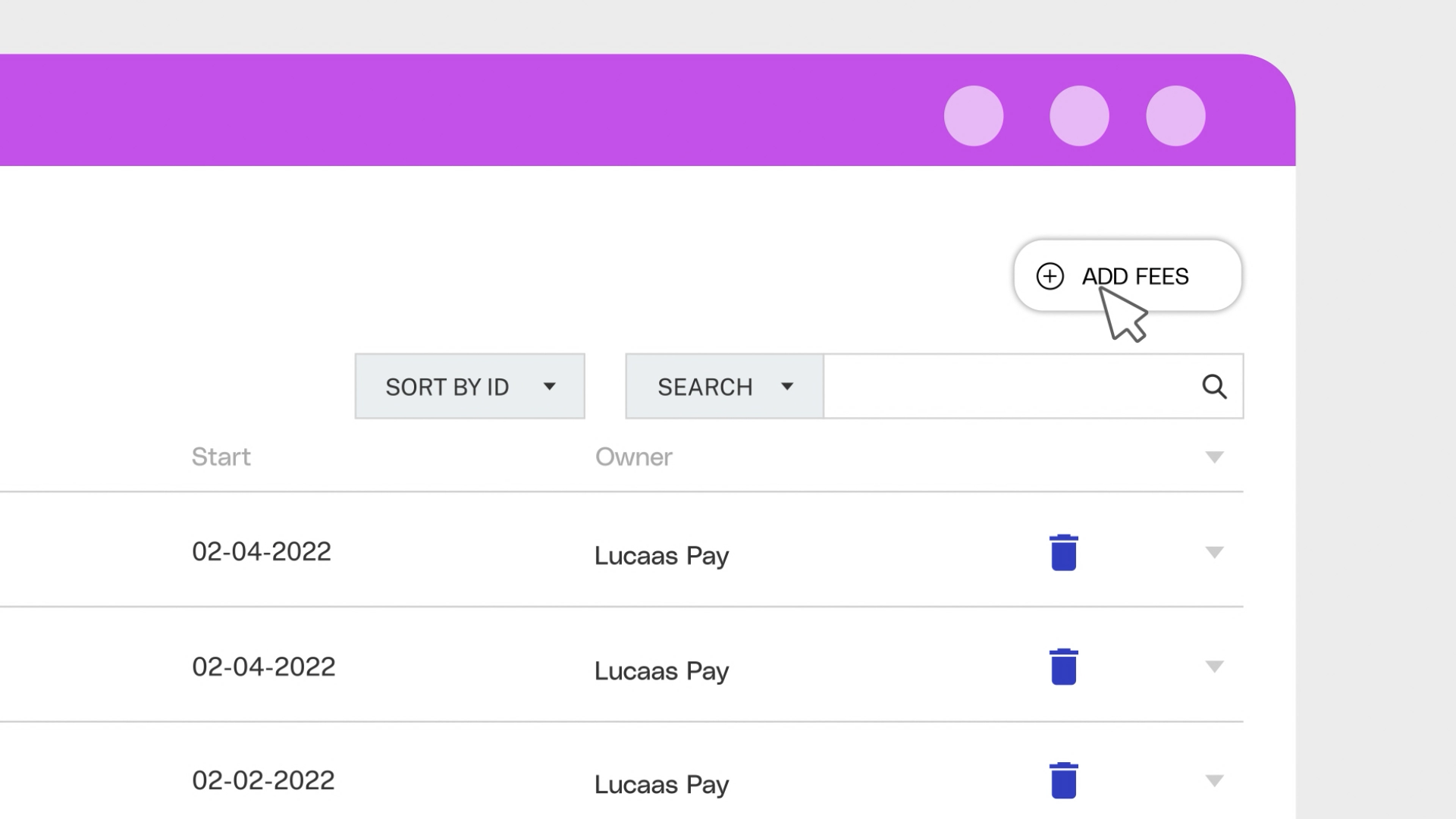Image resolution: width=1456 pixels, height=819 pixels.
Task: Click the rightmost circle in purple title bar
Action: 1175,116
